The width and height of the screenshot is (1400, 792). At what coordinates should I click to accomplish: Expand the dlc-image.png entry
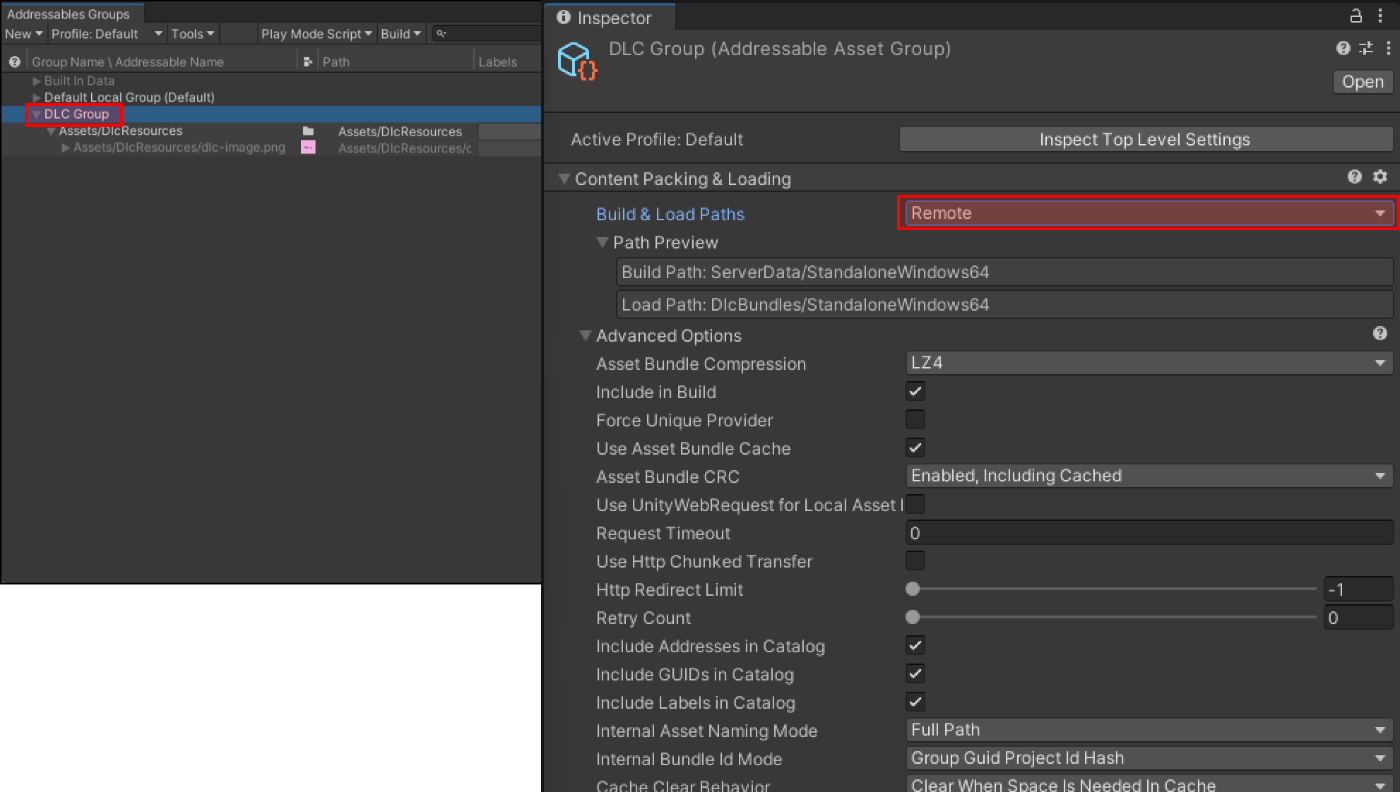pos(66,148)
